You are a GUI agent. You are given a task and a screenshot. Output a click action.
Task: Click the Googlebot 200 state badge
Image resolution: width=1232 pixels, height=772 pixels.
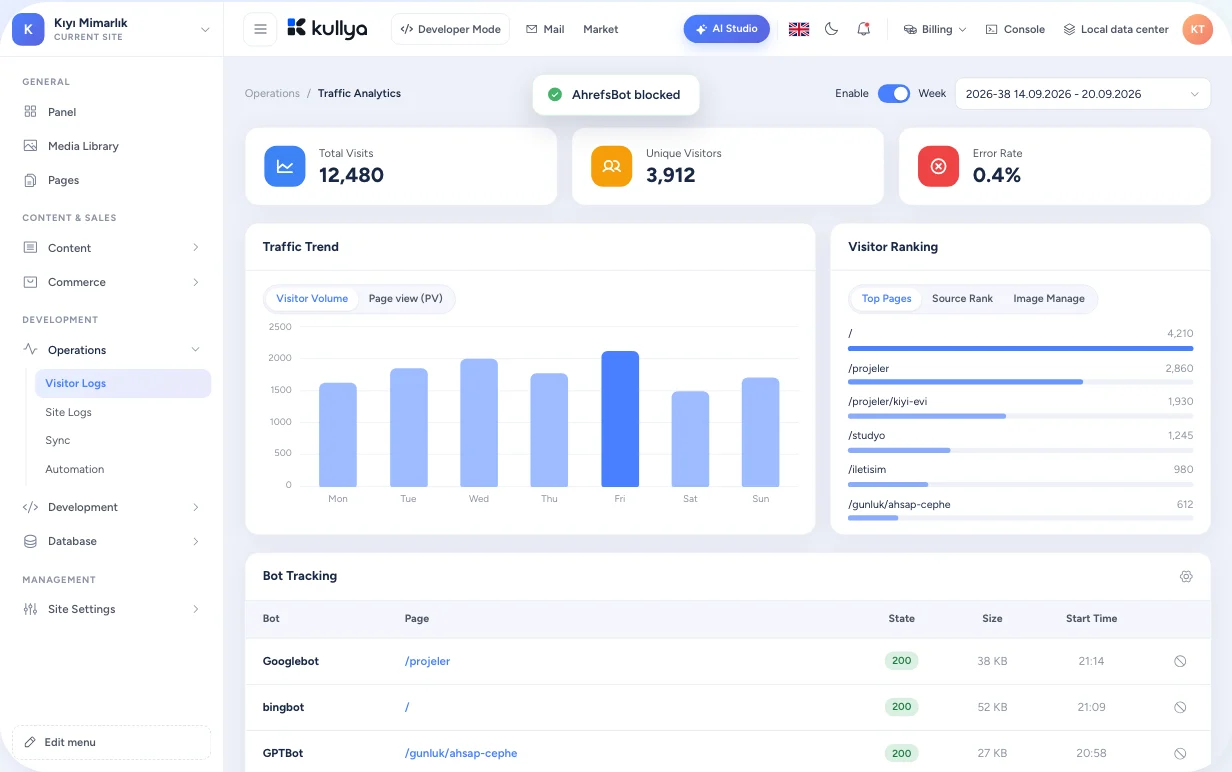coord(901,661)
